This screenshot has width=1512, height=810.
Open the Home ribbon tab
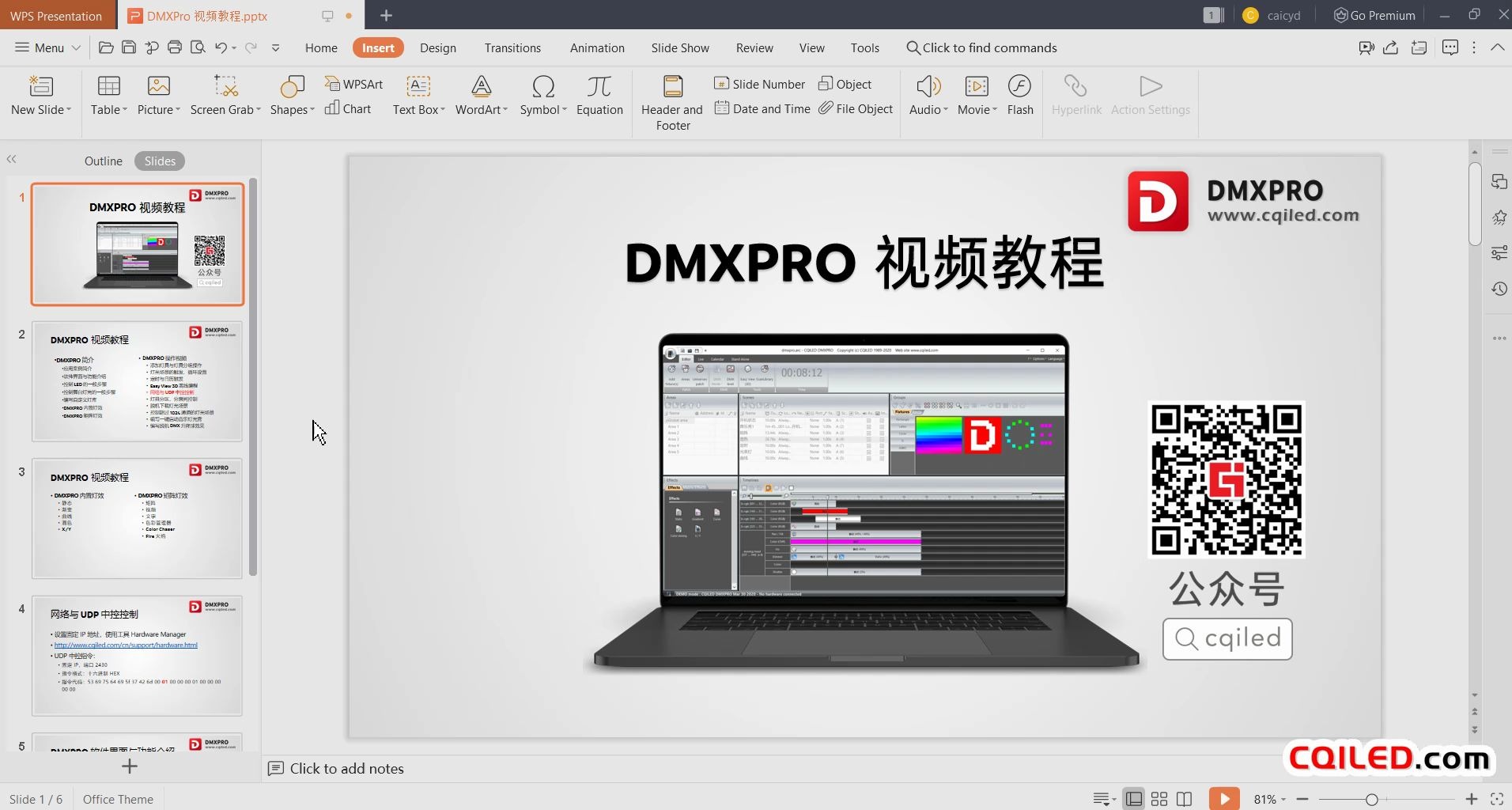tap(321, 47)
